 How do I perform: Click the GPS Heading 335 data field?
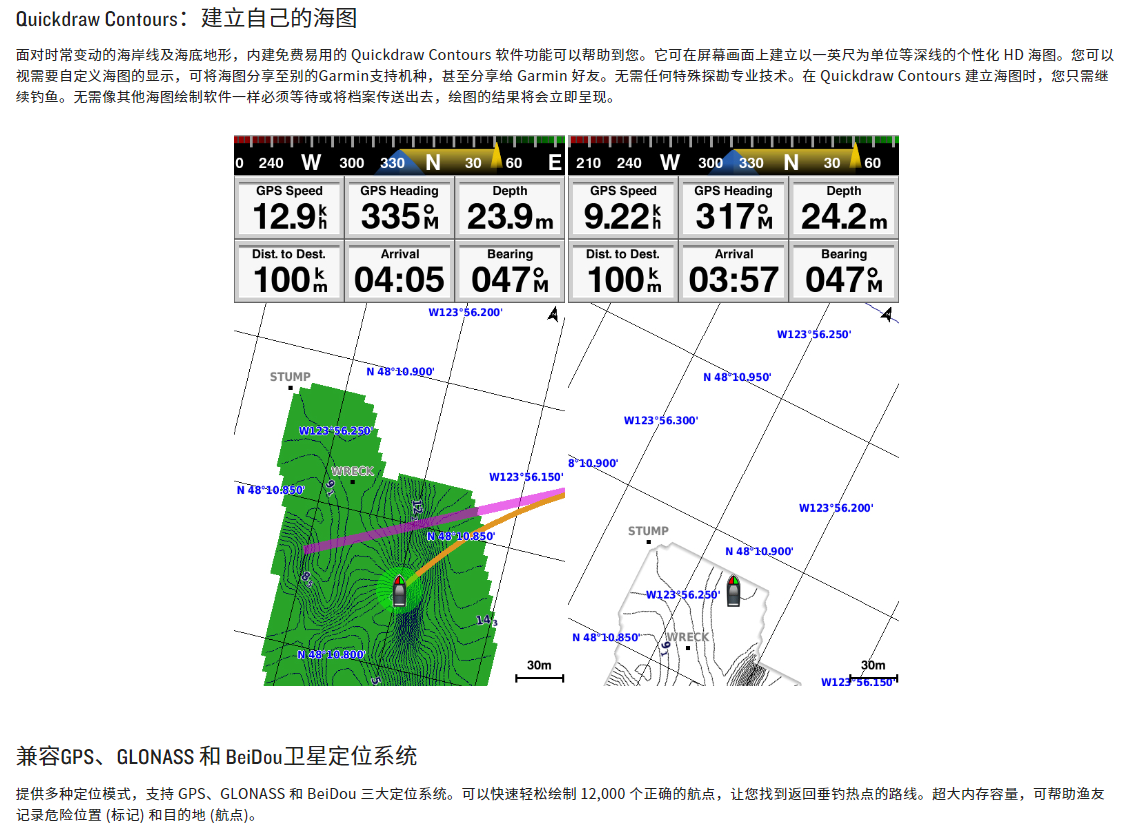[x=399, y=207]
